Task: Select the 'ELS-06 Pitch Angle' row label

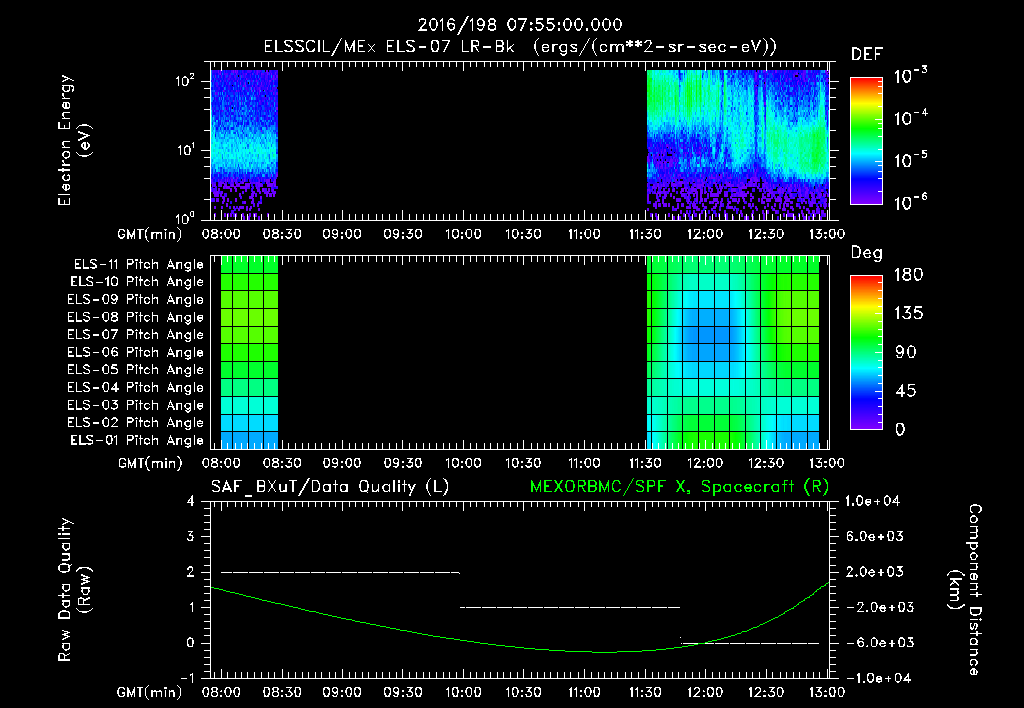Action: click(136, 353)
